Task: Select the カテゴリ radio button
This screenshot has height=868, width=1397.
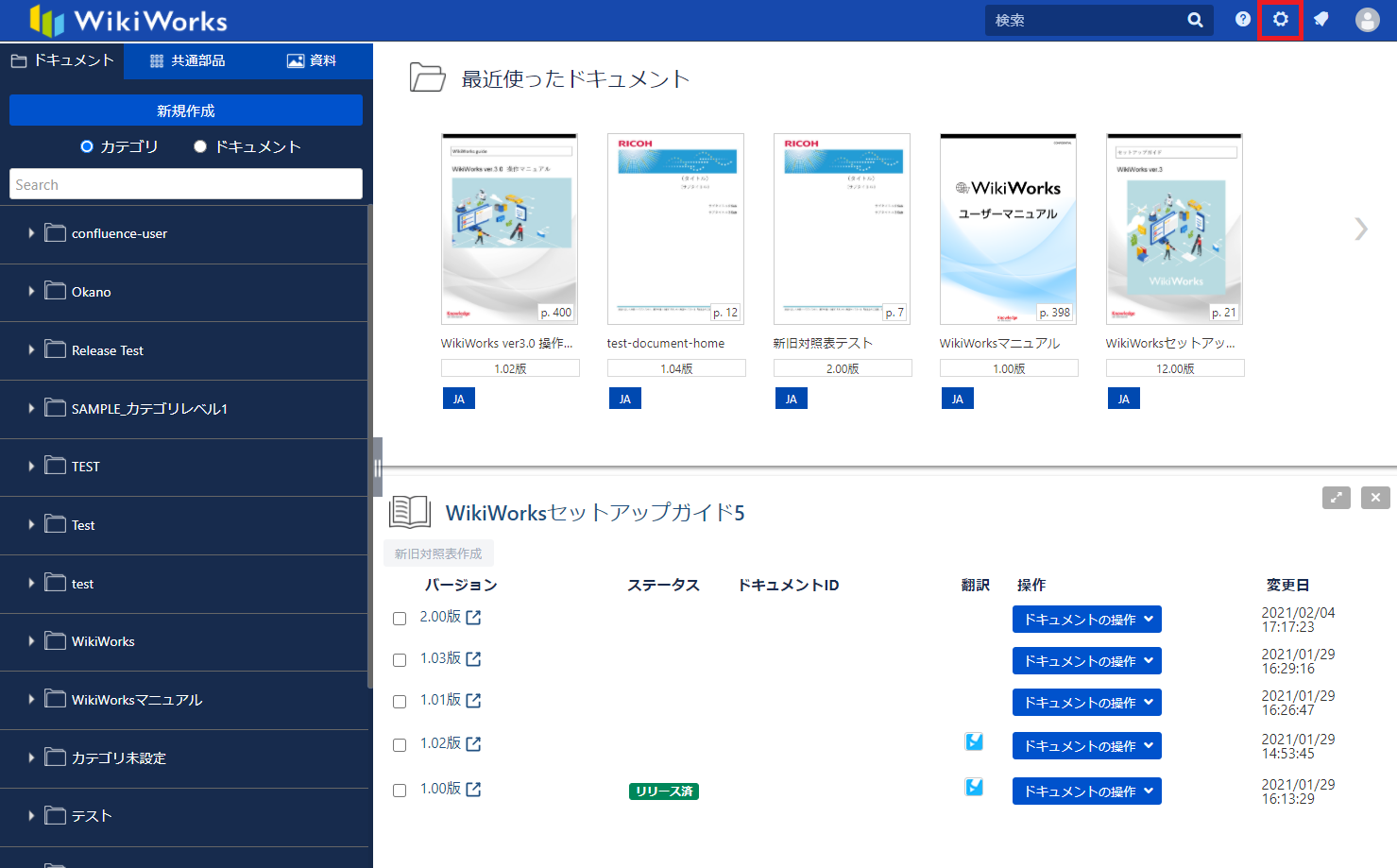Action: 87,146
